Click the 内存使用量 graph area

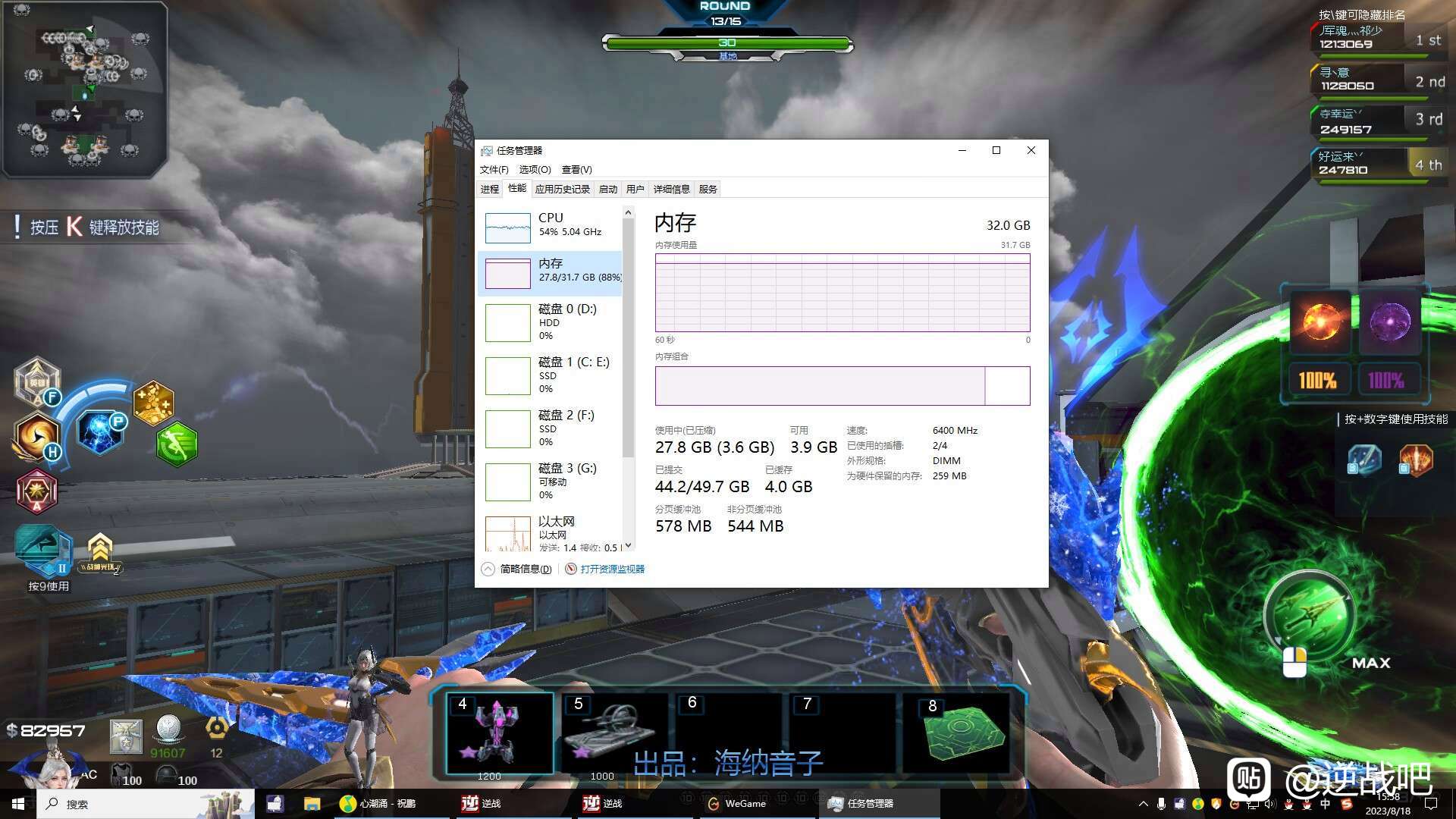[x=843, y=293]
